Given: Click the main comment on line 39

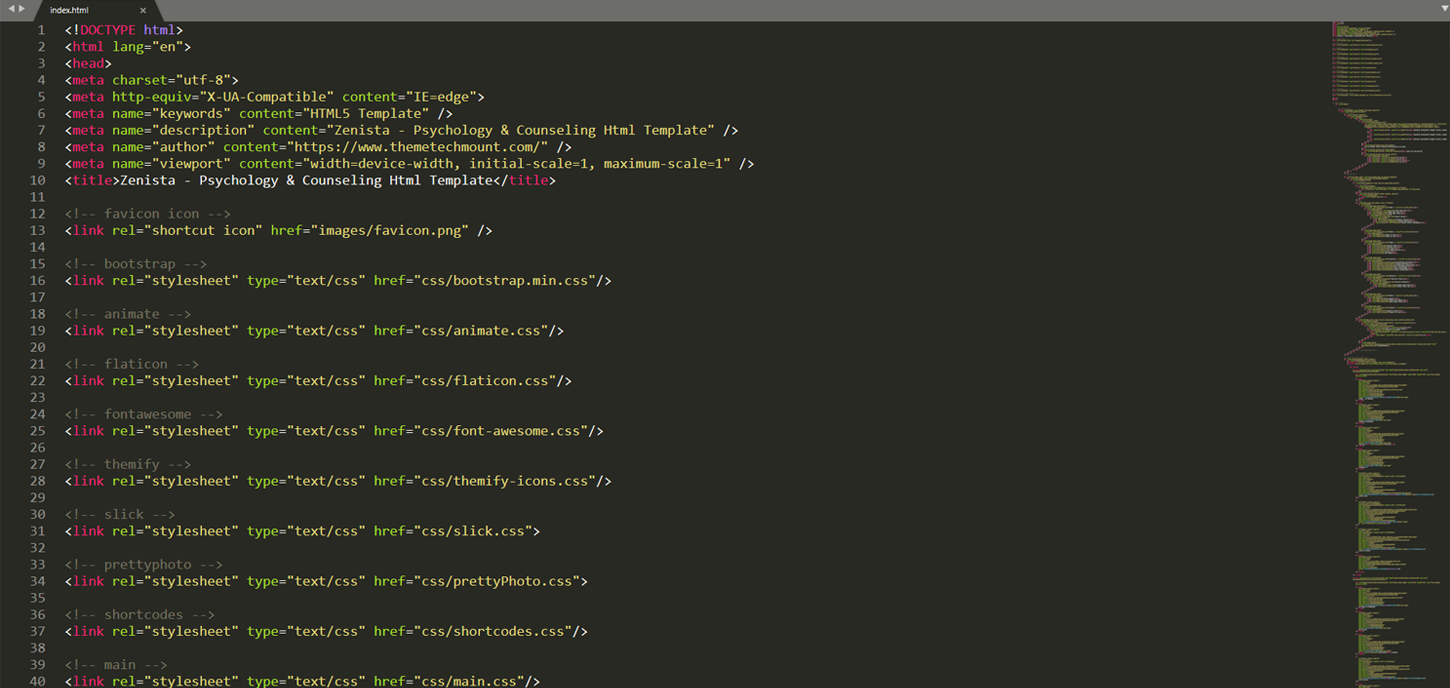Looking at the screenshot, I should coord(116,664).
